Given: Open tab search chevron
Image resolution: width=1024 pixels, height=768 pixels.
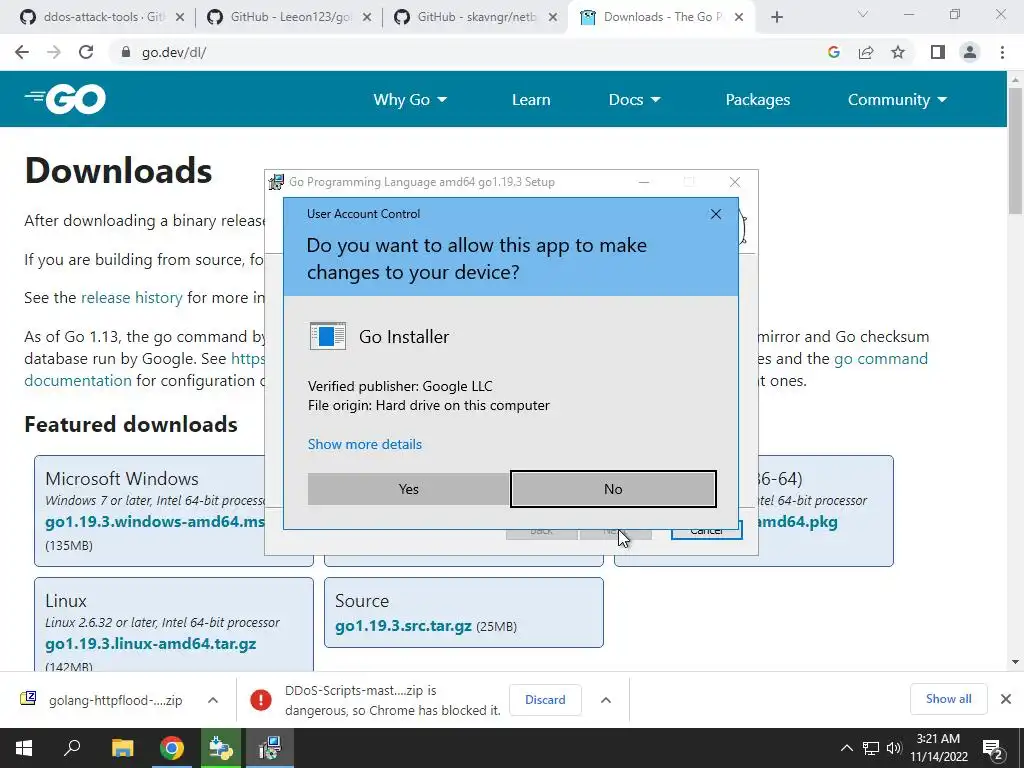Looking at the screenshot, I should (863, 14).
